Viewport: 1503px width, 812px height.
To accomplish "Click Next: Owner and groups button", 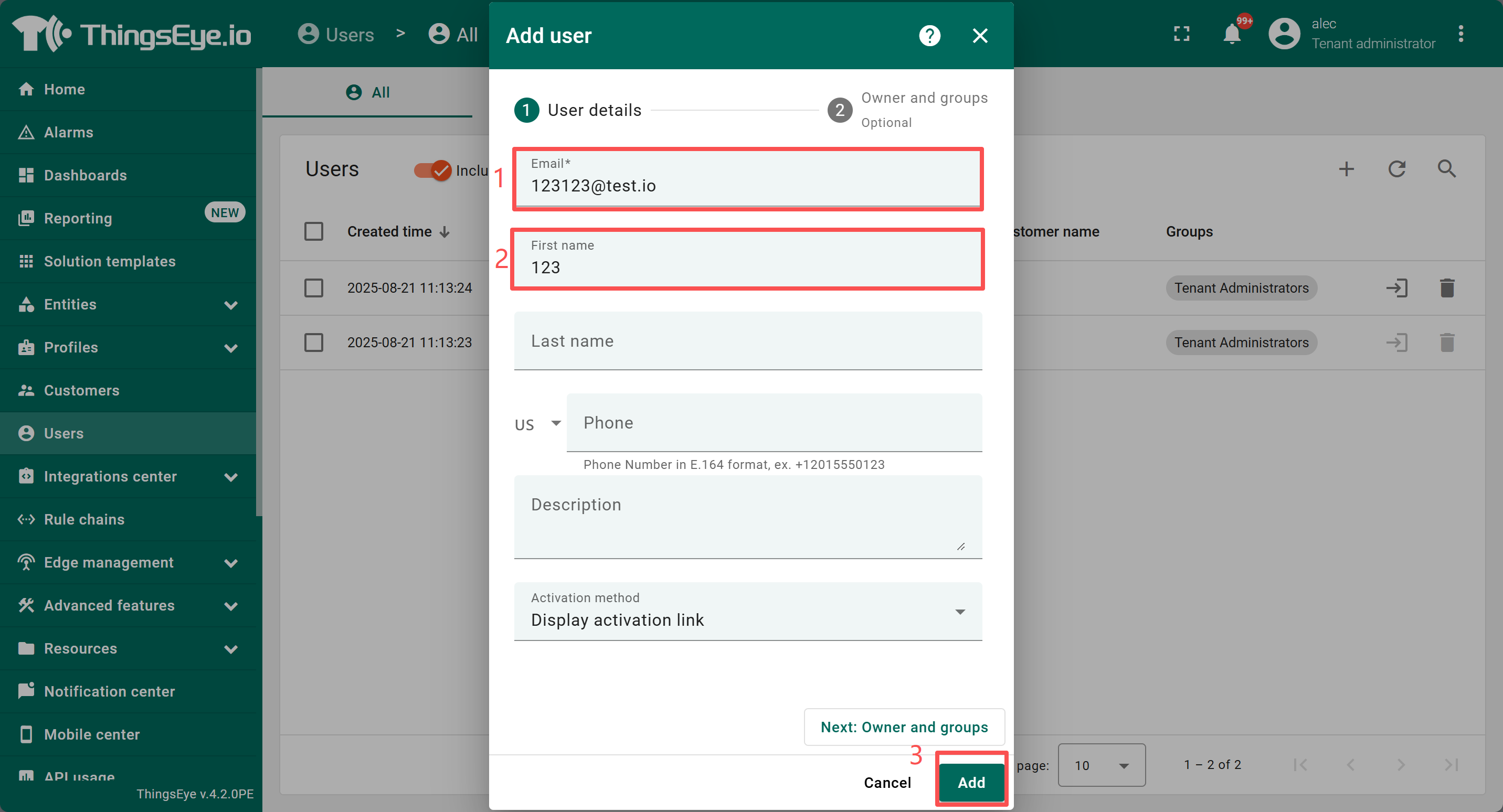I will tap(904, 727).
